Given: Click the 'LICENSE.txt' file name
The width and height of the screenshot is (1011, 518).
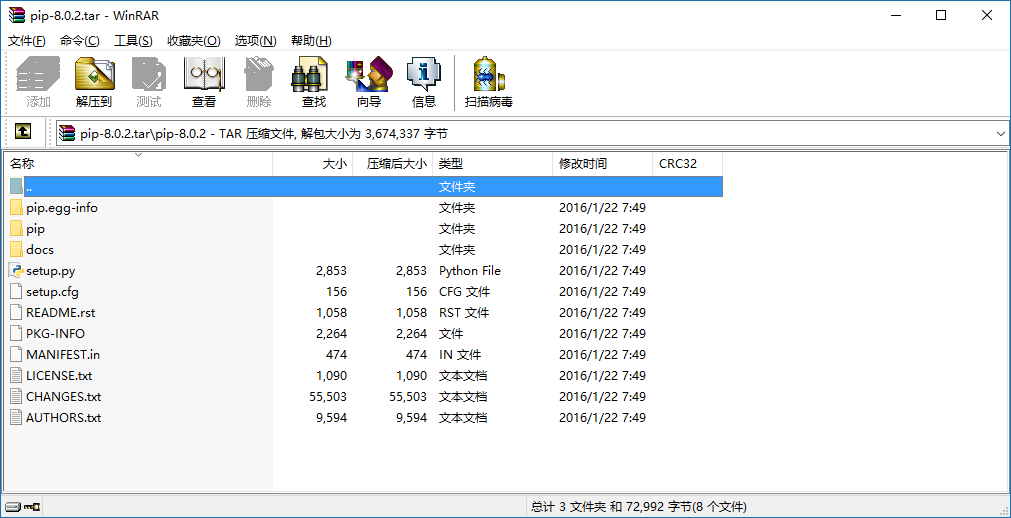Looking at the screenshot, I should click(59, 375).
